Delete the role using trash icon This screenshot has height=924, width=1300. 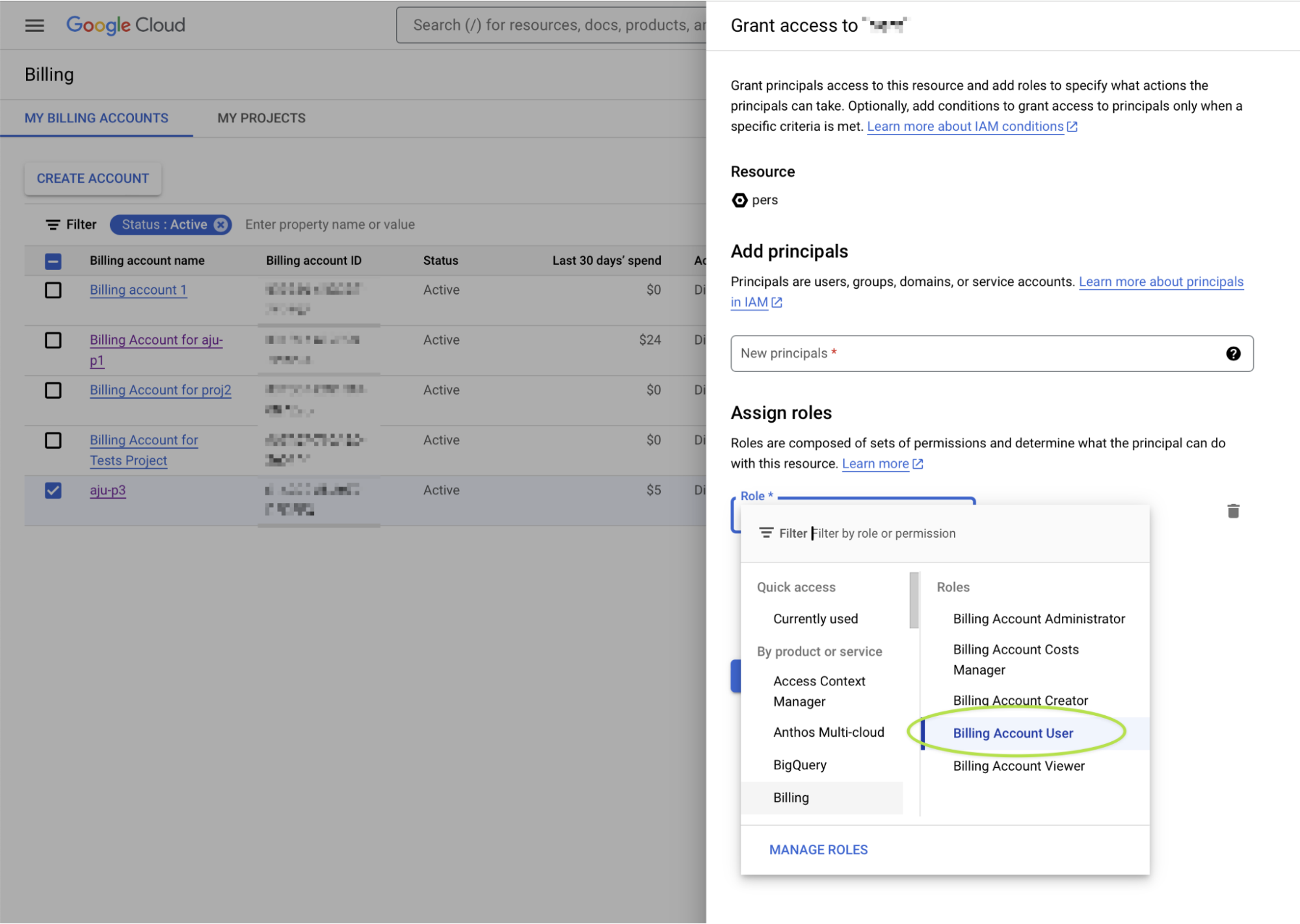pos(1233,511)
